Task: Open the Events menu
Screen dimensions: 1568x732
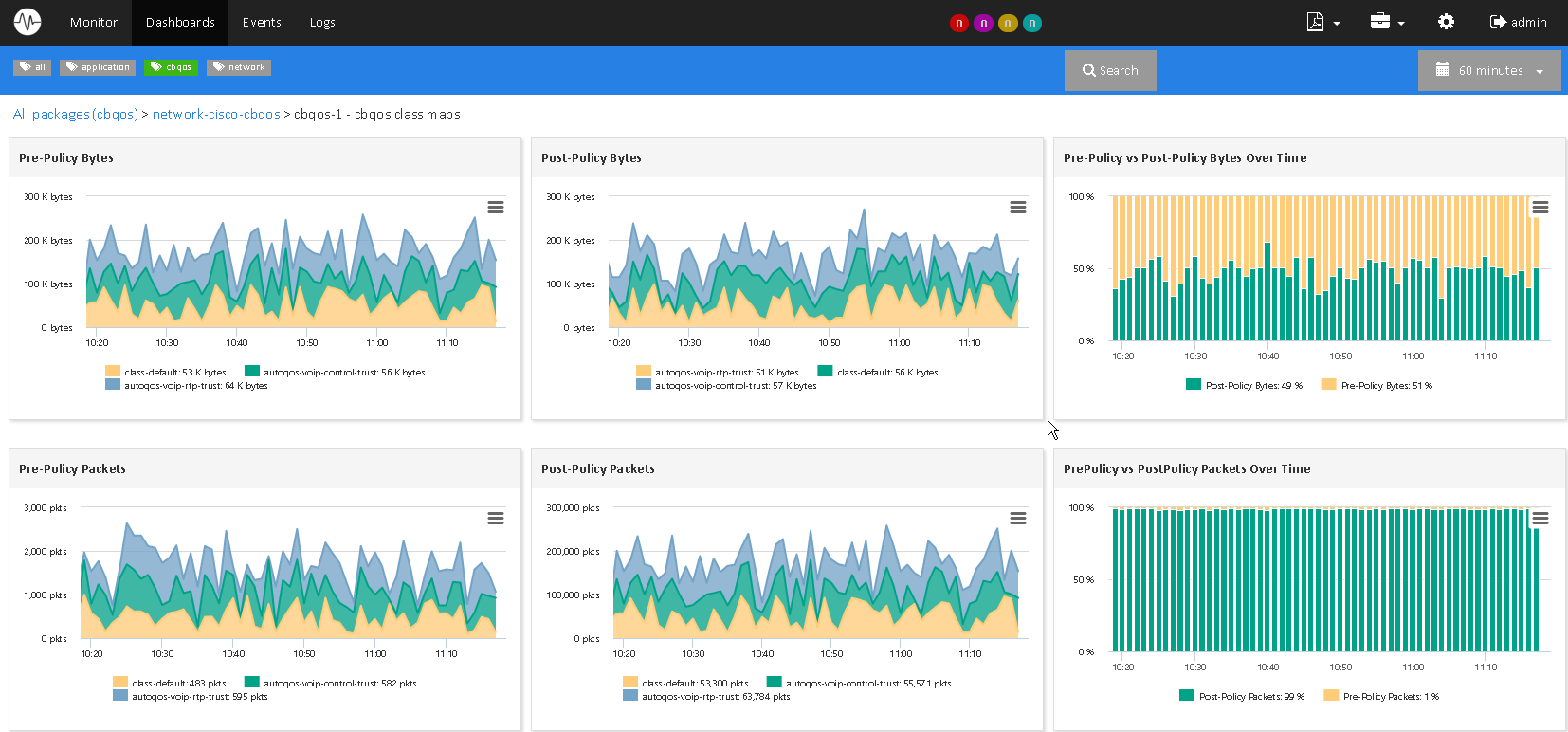Action: (262, 22)
